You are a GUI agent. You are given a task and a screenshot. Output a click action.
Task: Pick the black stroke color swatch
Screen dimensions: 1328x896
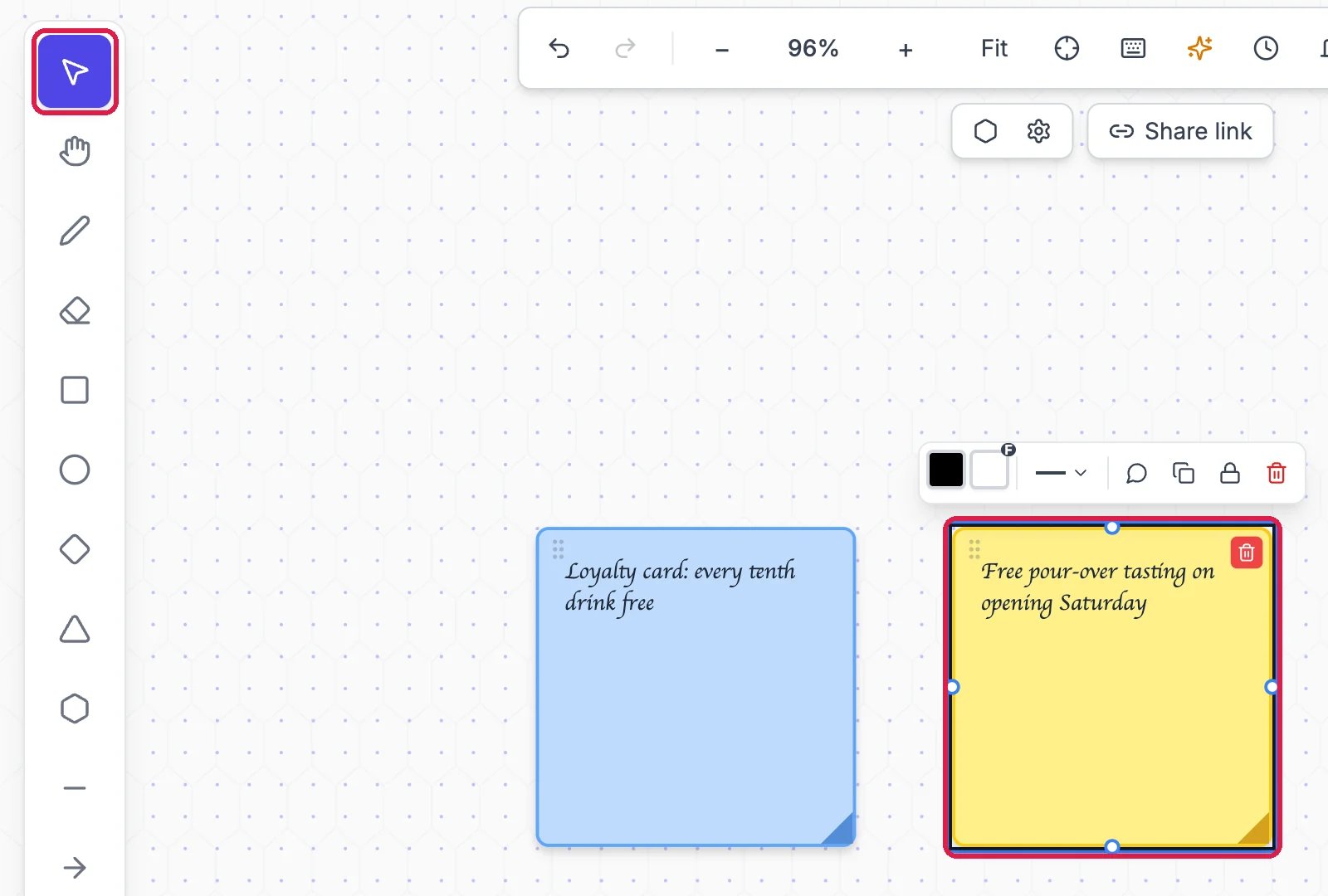coord(946,470)
